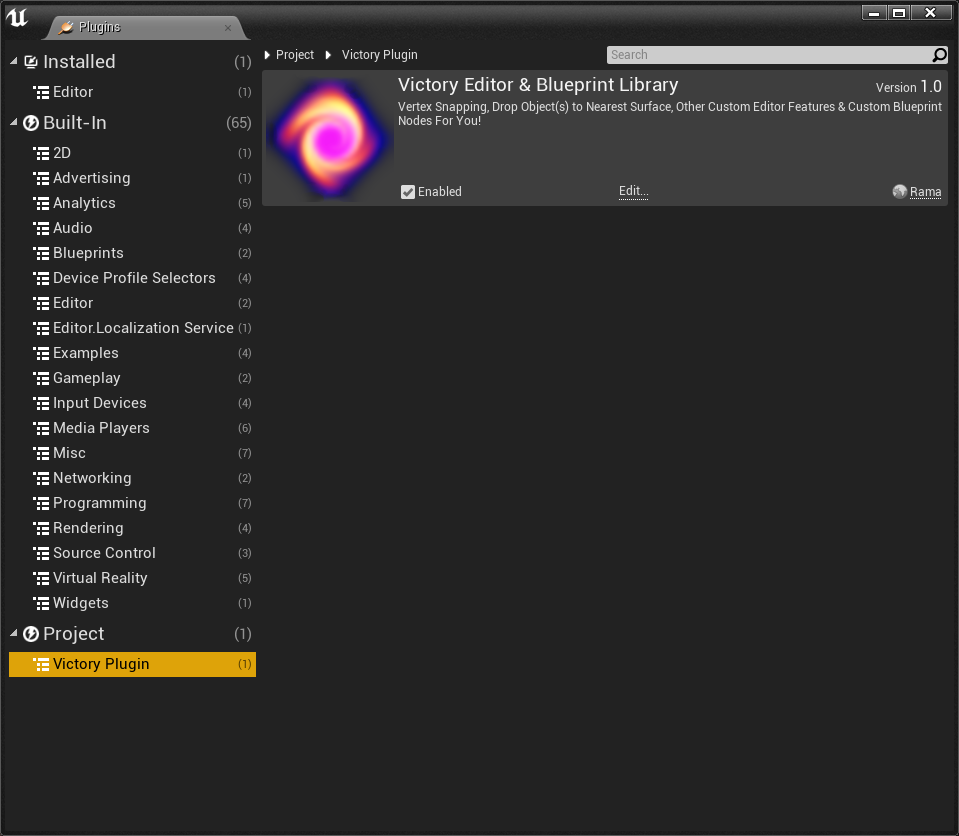
Task: Collapse the Installed category arrow
Action: (13, 61)
